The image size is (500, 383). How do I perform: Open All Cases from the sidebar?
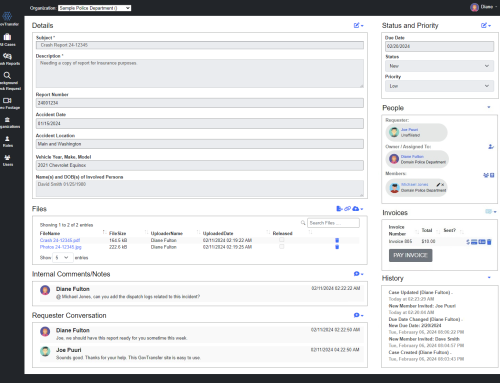click(x=8, y=39)
